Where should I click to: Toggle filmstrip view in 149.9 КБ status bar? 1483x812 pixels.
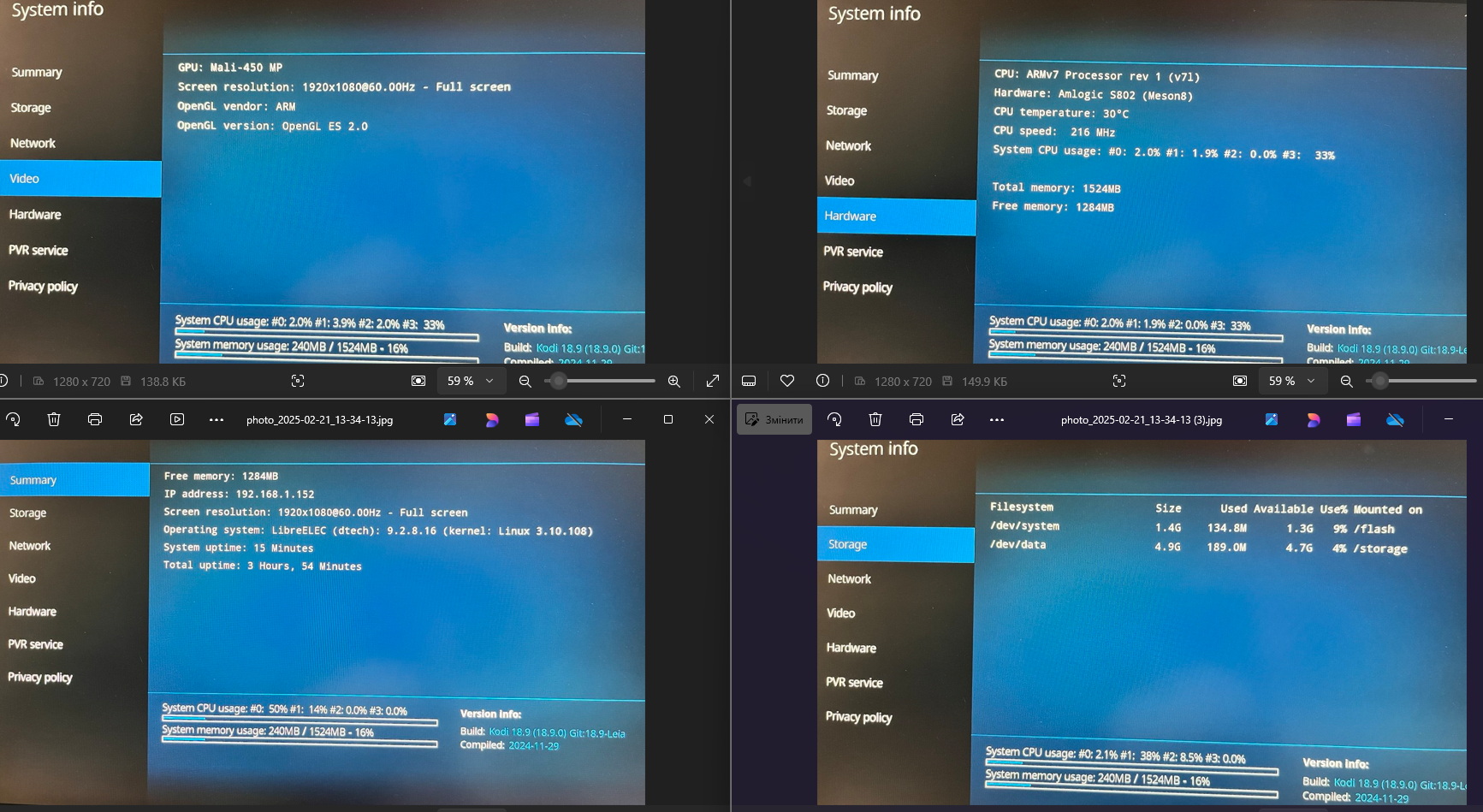(749, 381)
